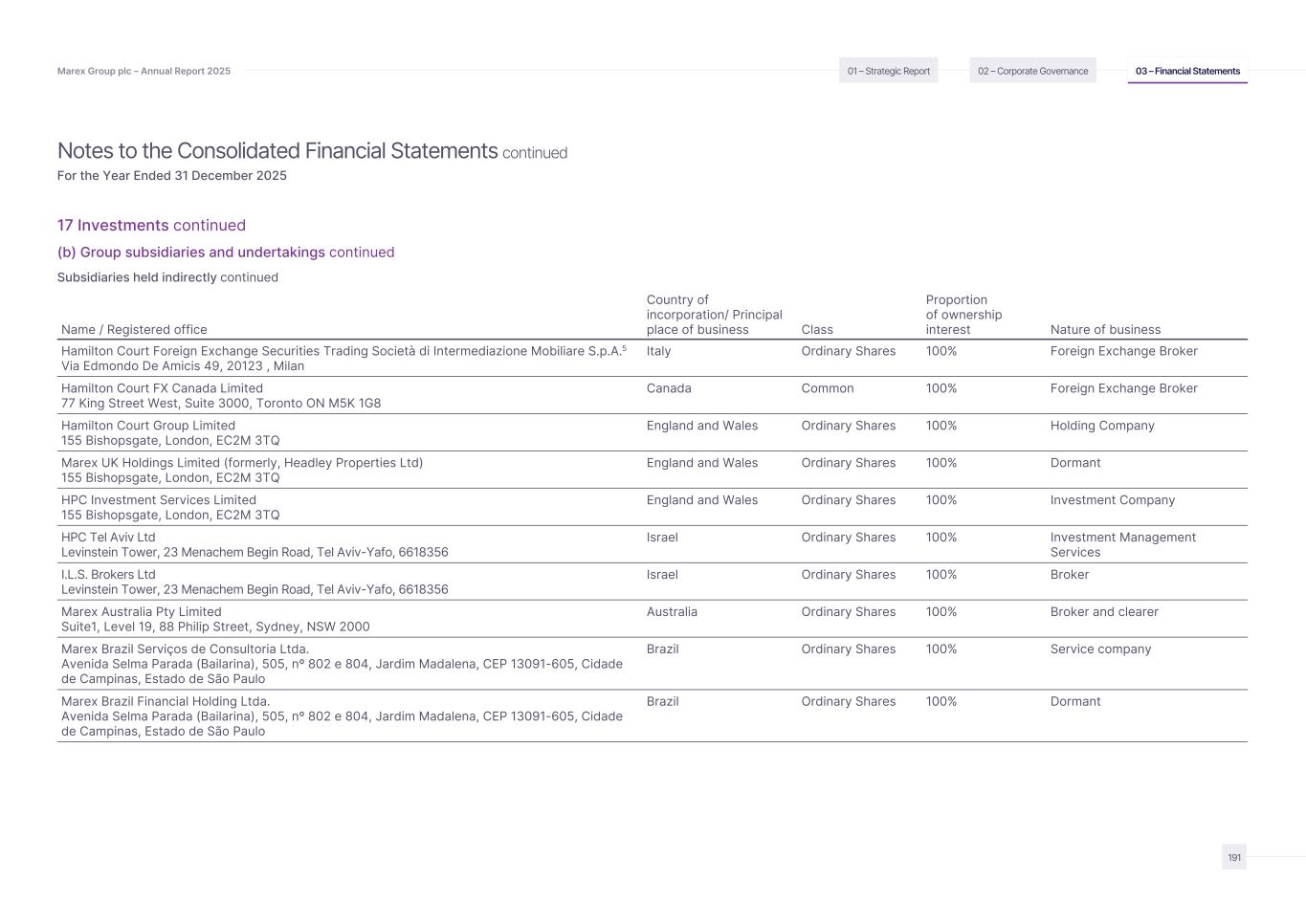Click the 'Italy' country cell
Viewport: 1306px width, 924px height.
[658, 351]
